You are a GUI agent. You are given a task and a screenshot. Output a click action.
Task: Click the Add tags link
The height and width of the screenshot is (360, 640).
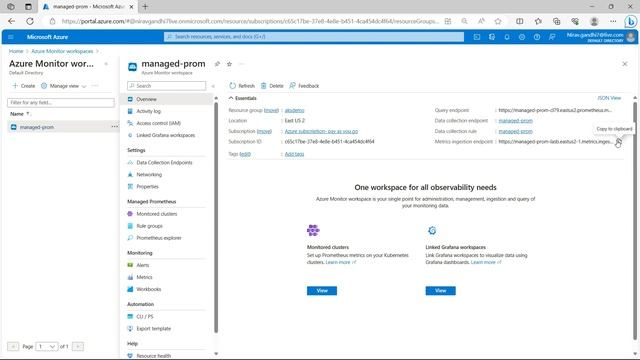click(294, 154)
